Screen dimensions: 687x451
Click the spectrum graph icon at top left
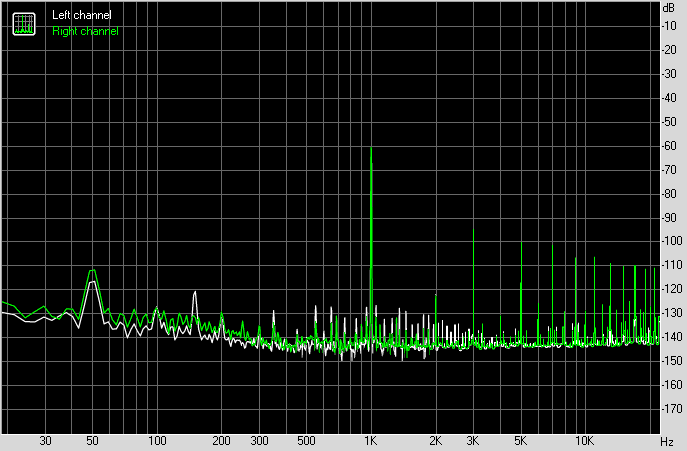[24, 24]
